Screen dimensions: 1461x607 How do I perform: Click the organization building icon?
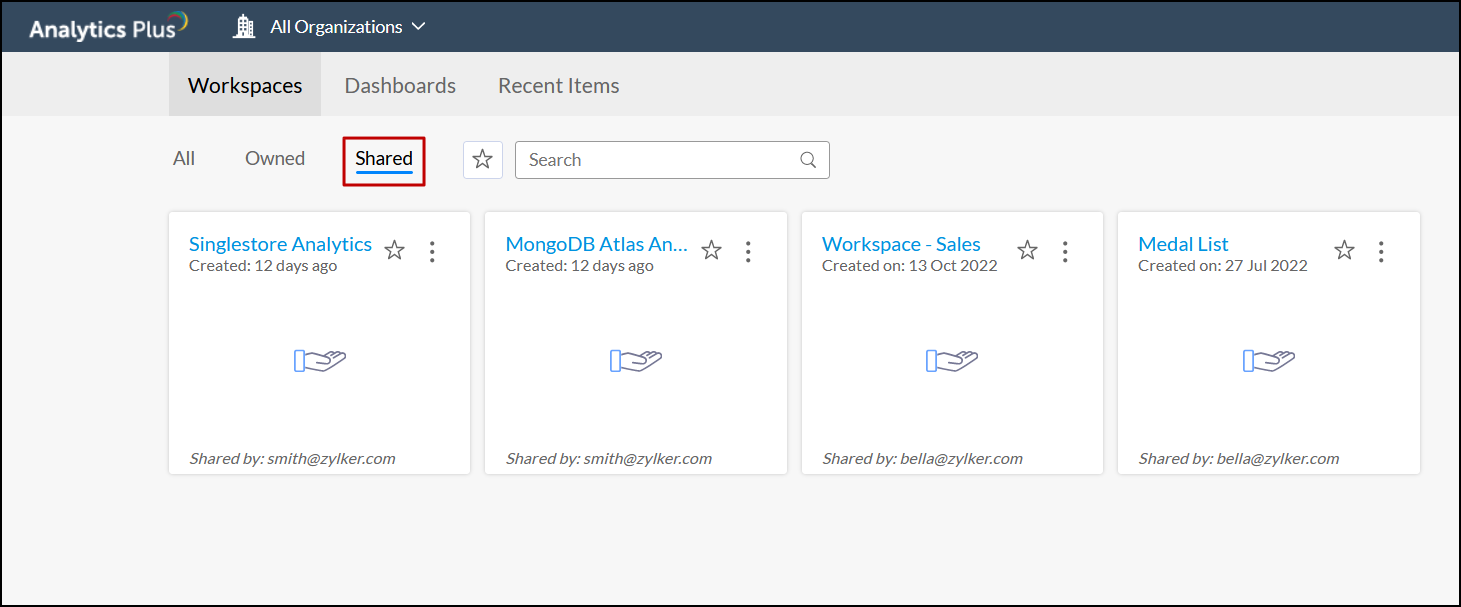point(244,27)
